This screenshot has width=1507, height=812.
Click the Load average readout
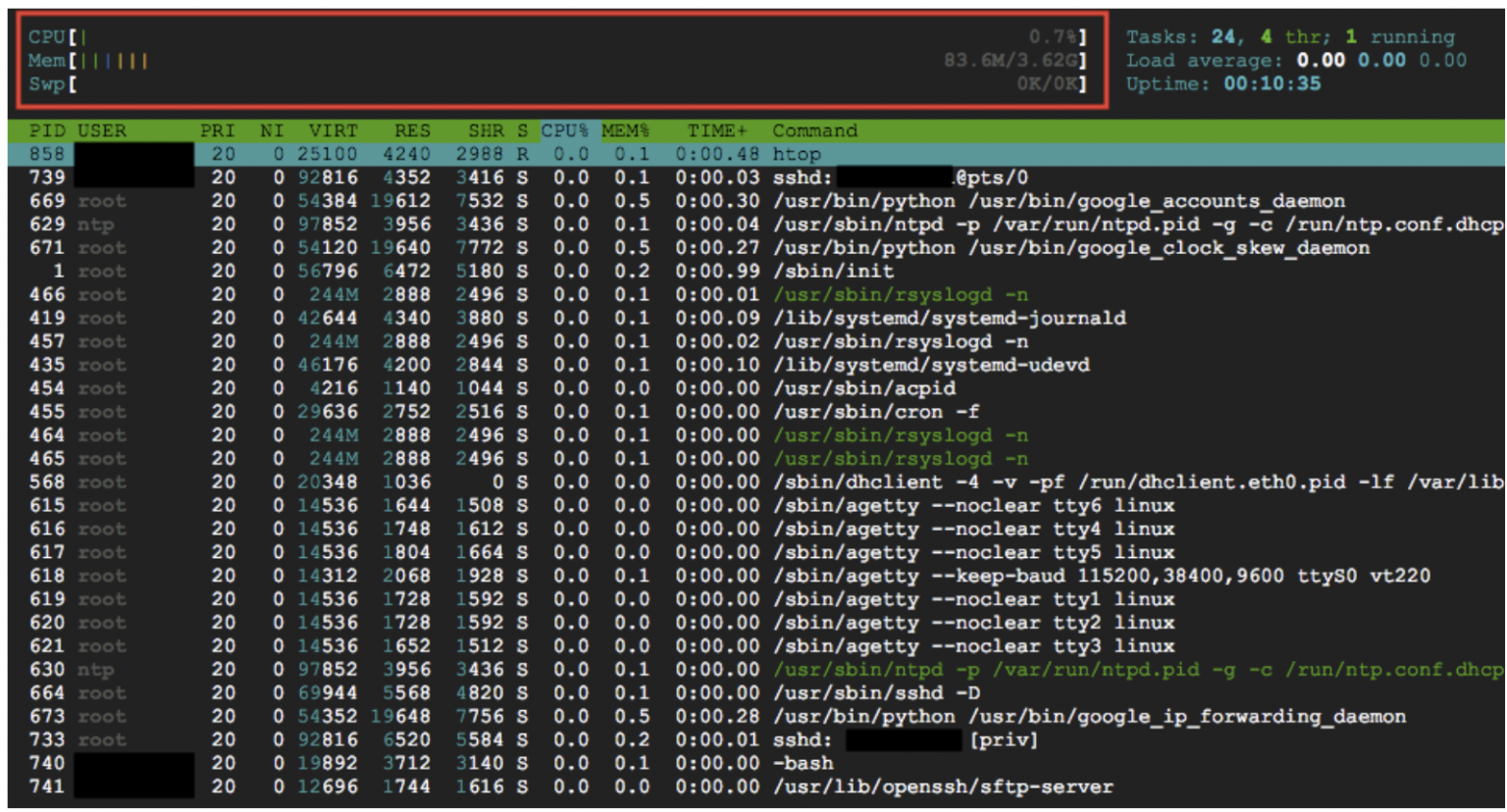1295,61
